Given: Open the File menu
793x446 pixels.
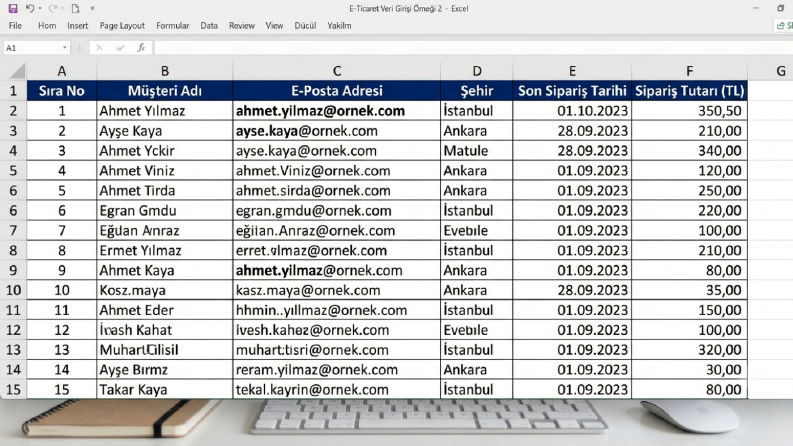Looking at the screenshot, I should click(x=15, y=25).
